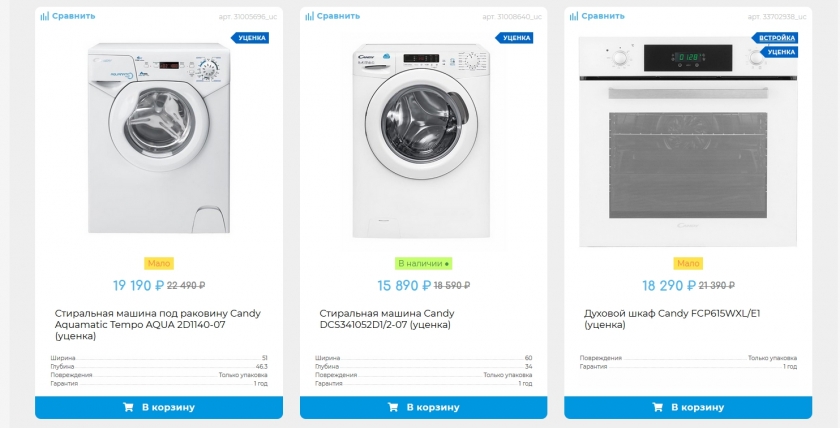The image size is (840, 428).
Task: Click "Уценка" badge on Aquamatic washer image
Action: click(x=250, y=38)
